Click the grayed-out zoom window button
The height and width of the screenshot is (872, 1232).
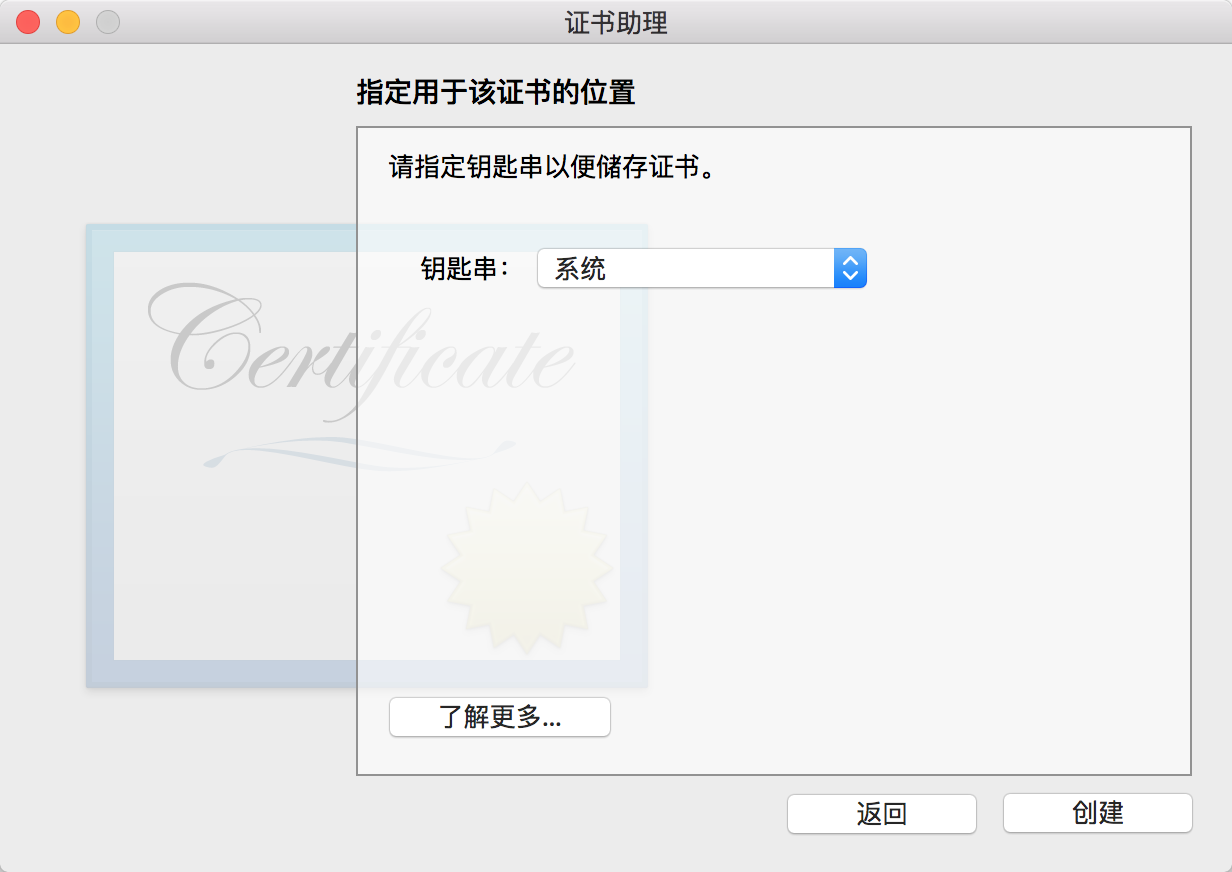108,21
